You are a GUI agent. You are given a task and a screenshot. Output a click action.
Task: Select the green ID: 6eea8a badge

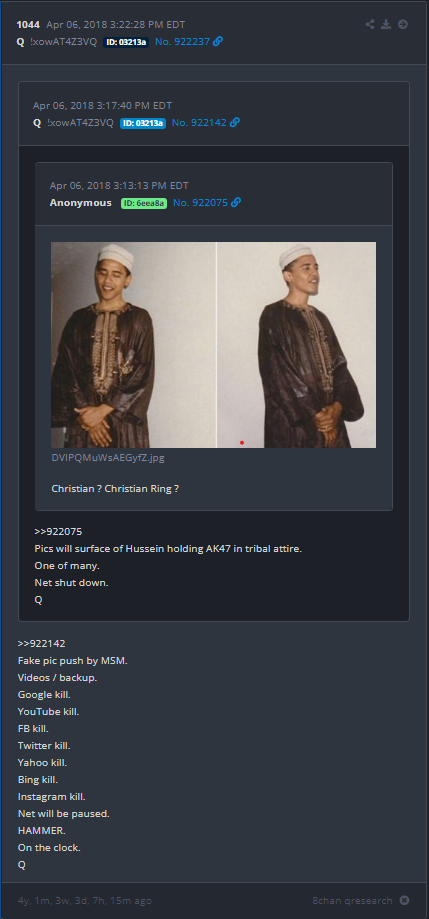pyautogui.click(x=144, y=203)
